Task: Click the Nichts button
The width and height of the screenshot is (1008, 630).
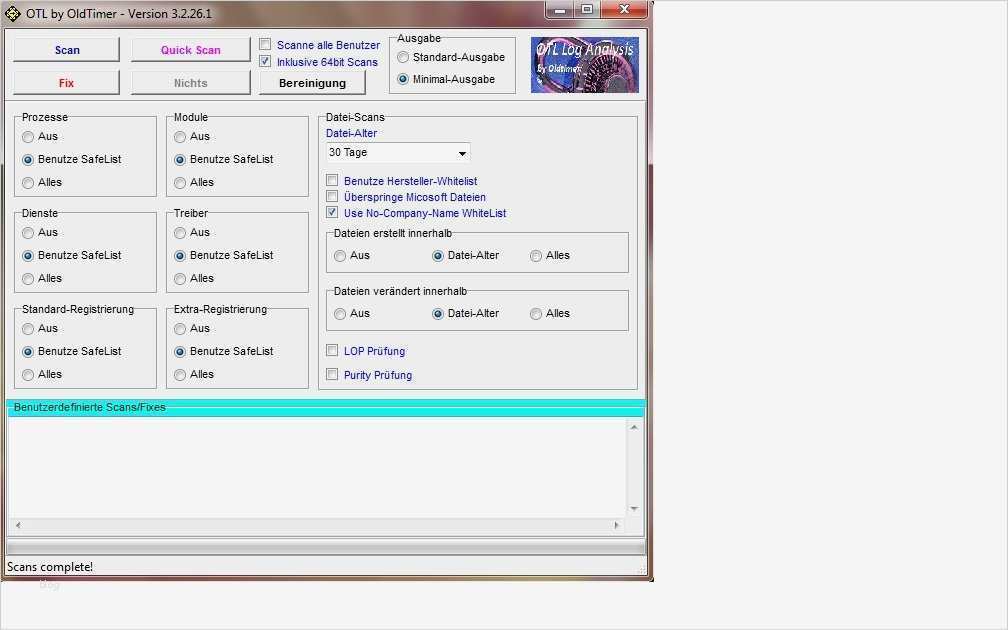Action: 190,82
